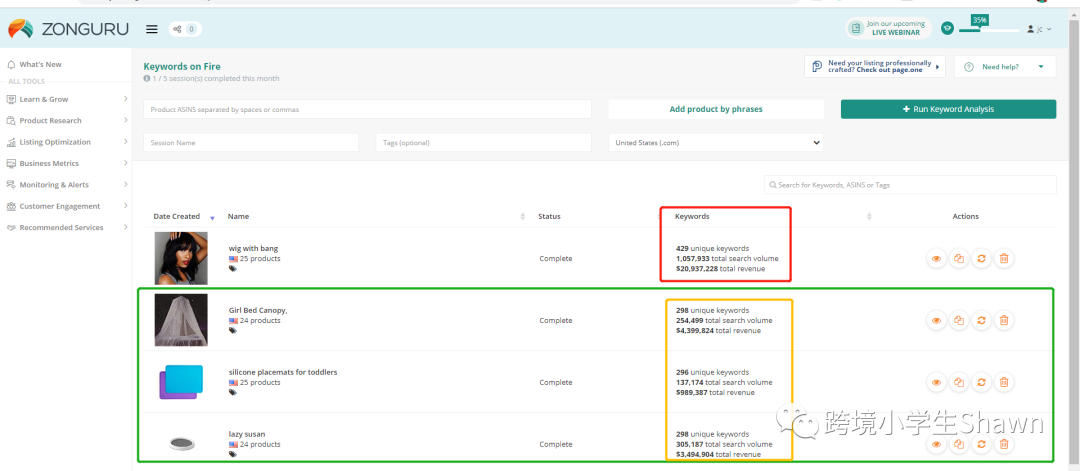
Task: Click the sessions completed info icon
Action: [146, 78]
